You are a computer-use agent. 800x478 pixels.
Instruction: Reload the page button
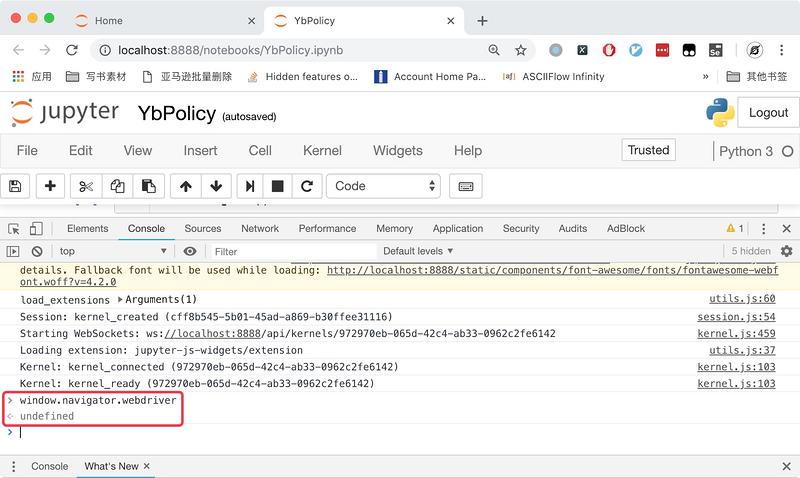(x=72, y=50)
